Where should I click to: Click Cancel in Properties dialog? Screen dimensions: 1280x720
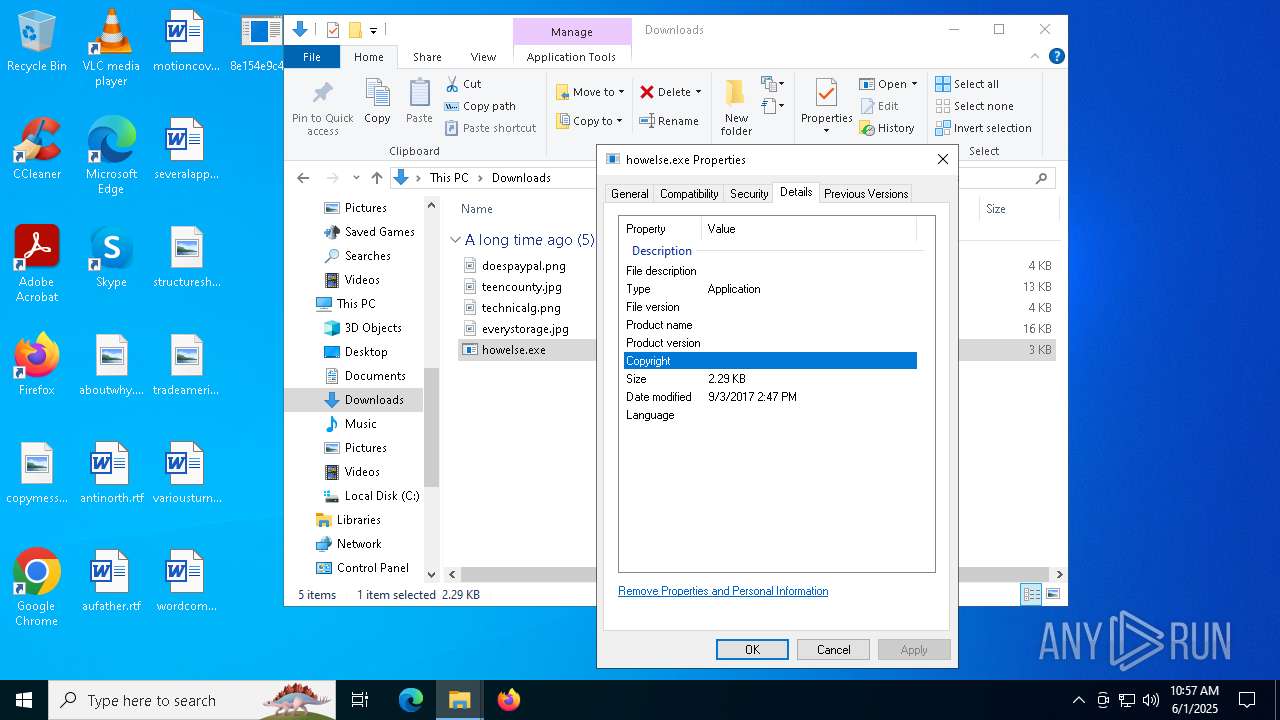click(x=833, y=649)
